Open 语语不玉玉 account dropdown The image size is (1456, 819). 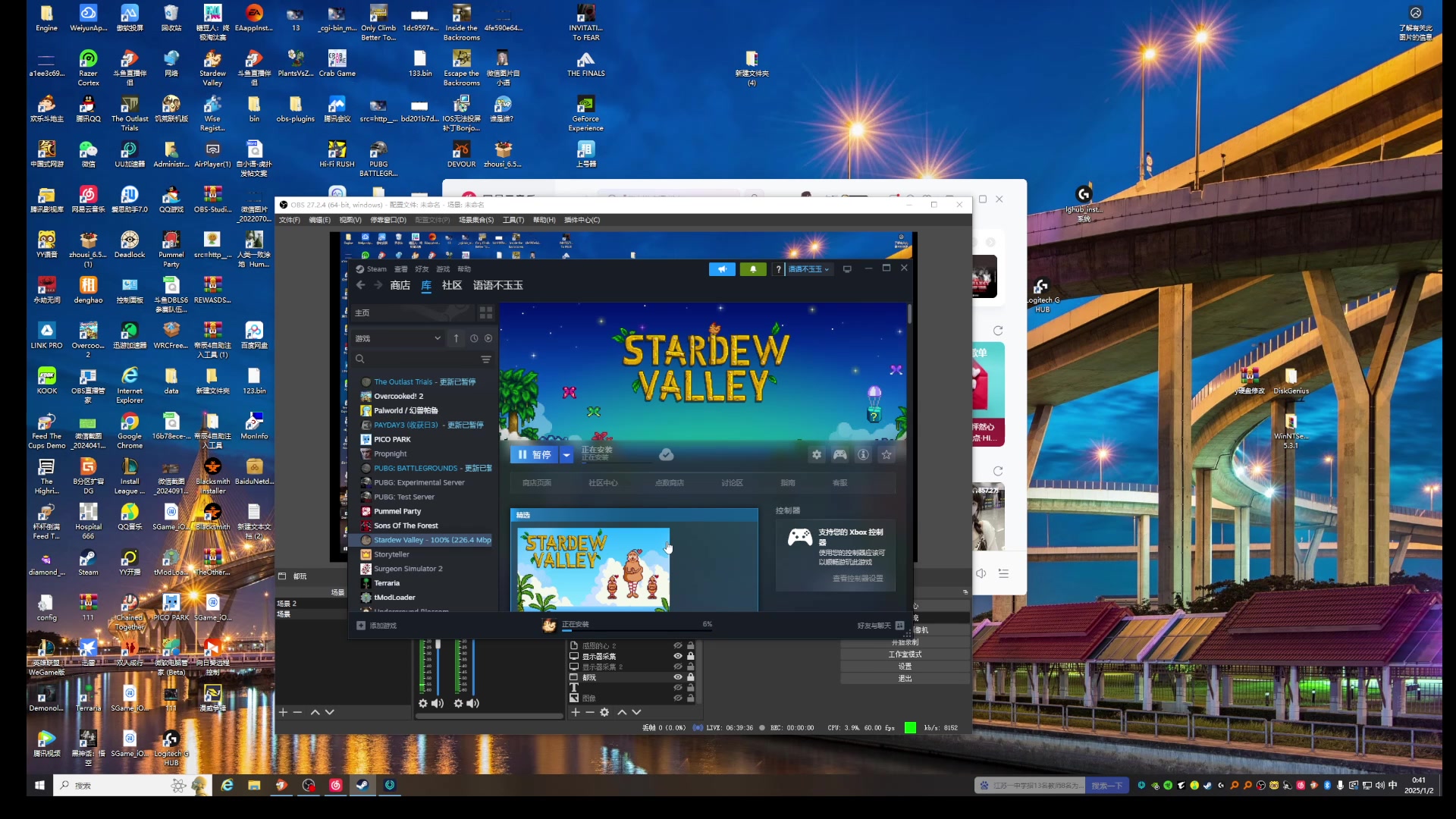coord(808,269)
